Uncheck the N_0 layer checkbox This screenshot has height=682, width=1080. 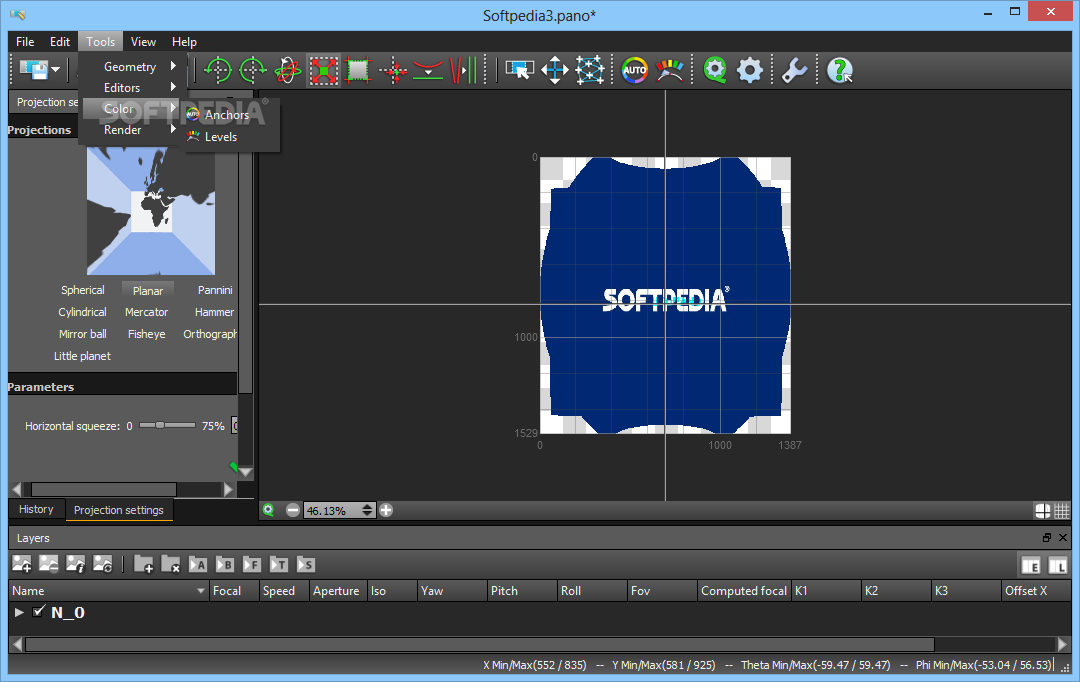point(39,611)
